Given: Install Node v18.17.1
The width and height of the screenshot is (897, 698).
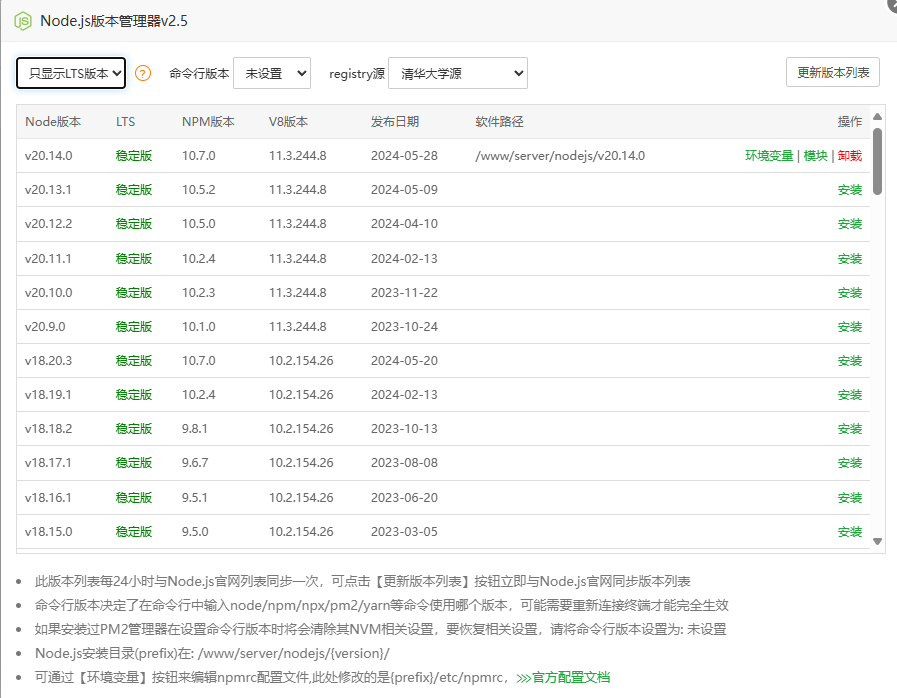Looking at the screenshot, I should 850,463.
